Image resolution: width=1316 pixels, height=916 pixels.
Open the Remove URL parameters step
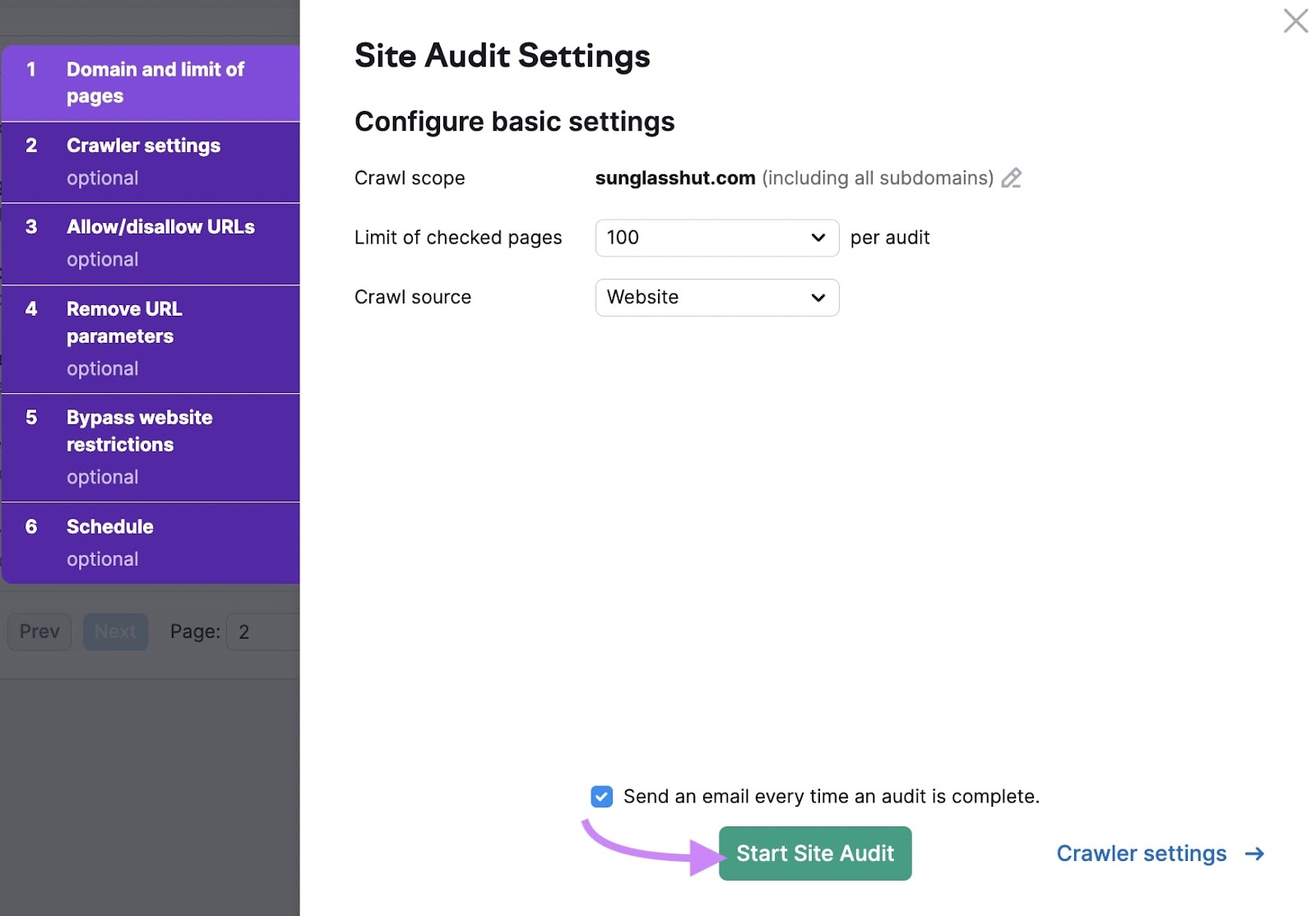(152, 338)
